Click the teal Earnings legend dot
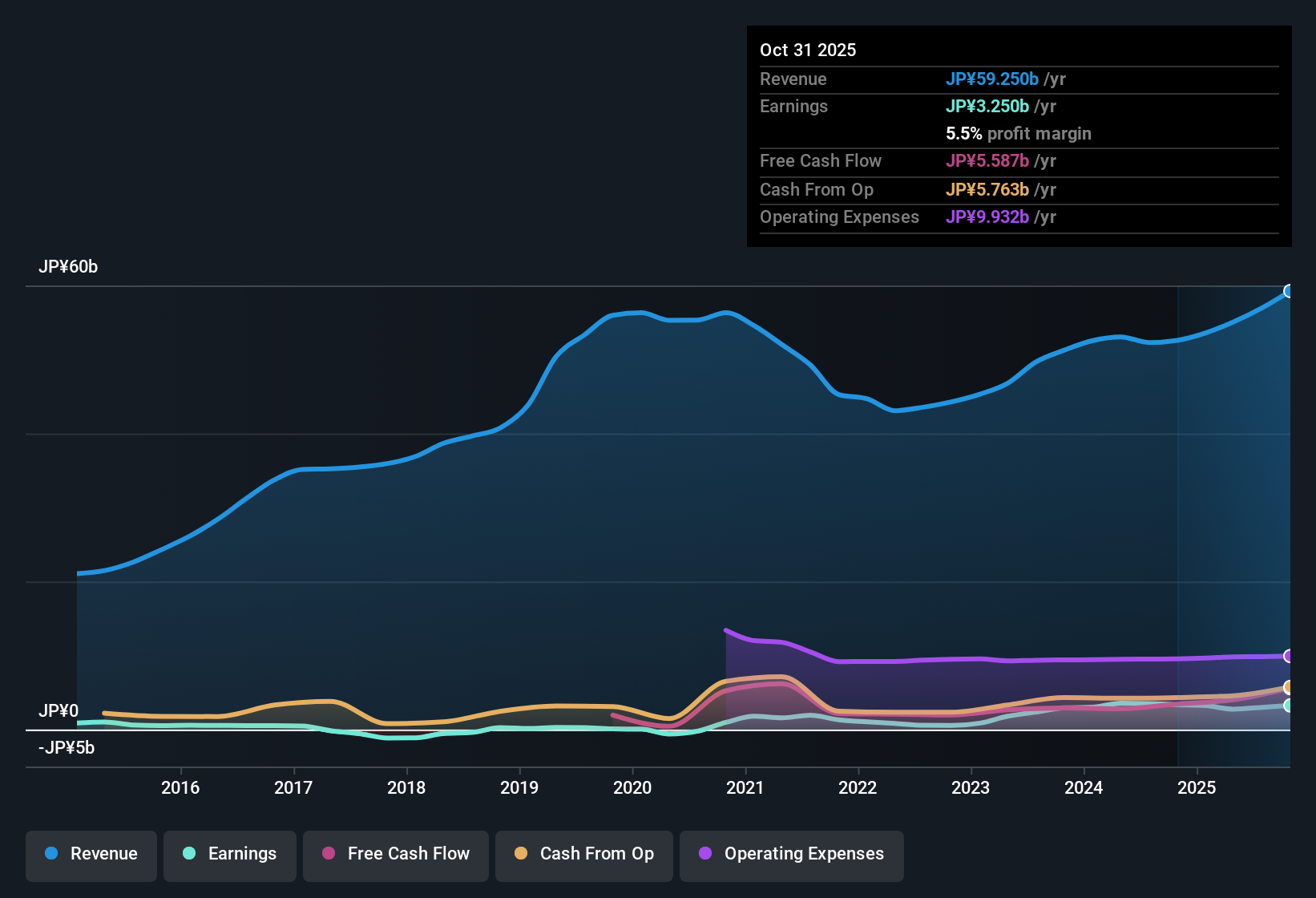Screen dimensions: 1316x898 tap(189, 855)
